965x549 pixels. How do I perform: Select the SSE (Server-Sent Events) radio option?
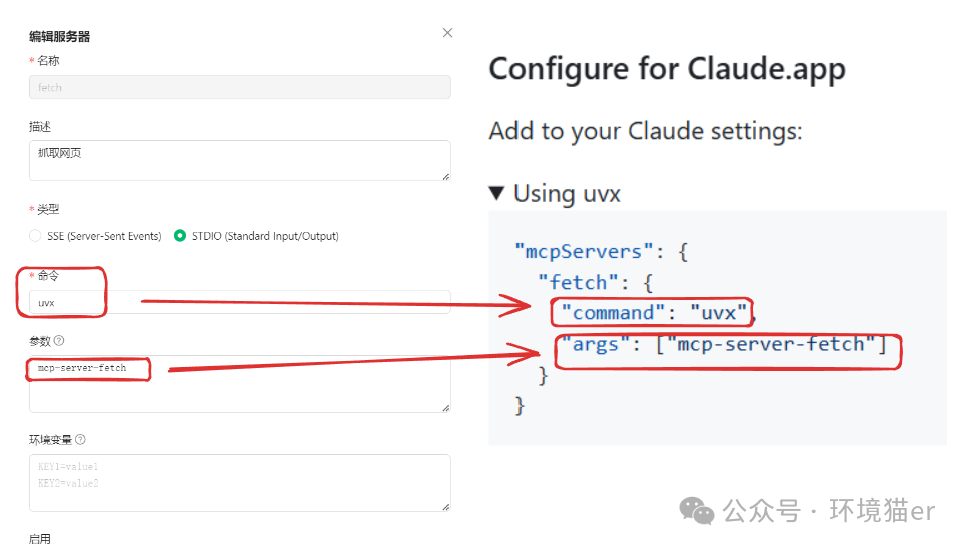coord(36,236)
